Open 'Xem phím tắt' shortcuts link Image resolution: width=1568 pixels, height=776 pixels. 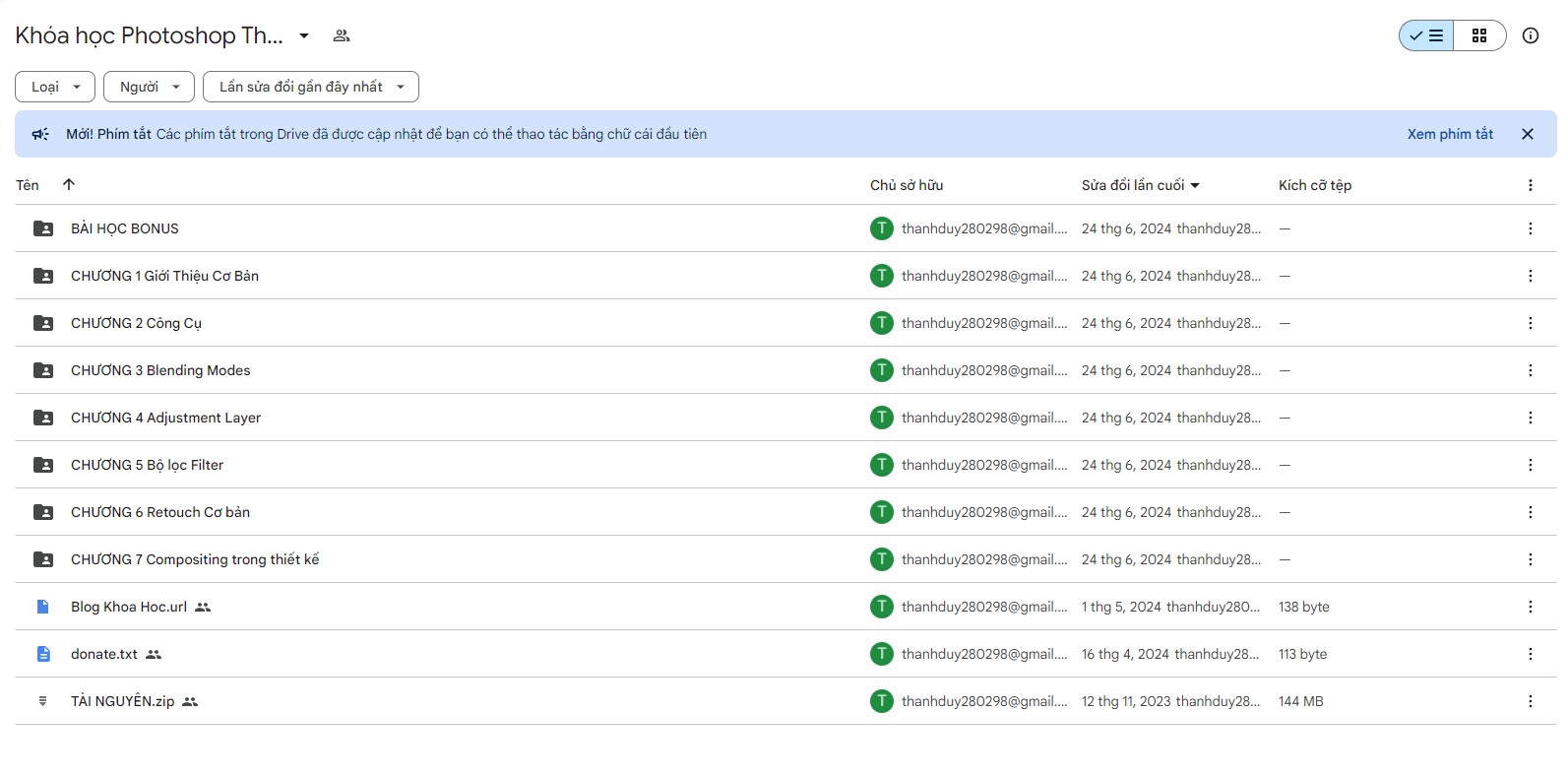point(1450,134)
